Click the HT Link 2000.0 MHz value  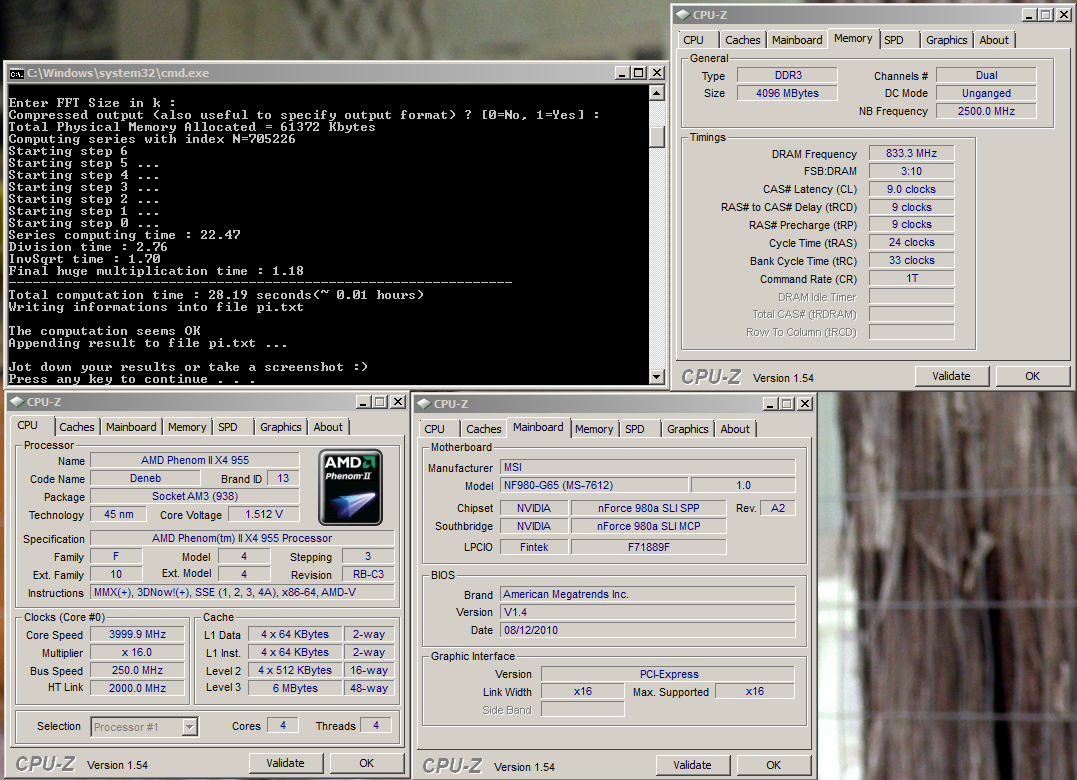[137, 689]
